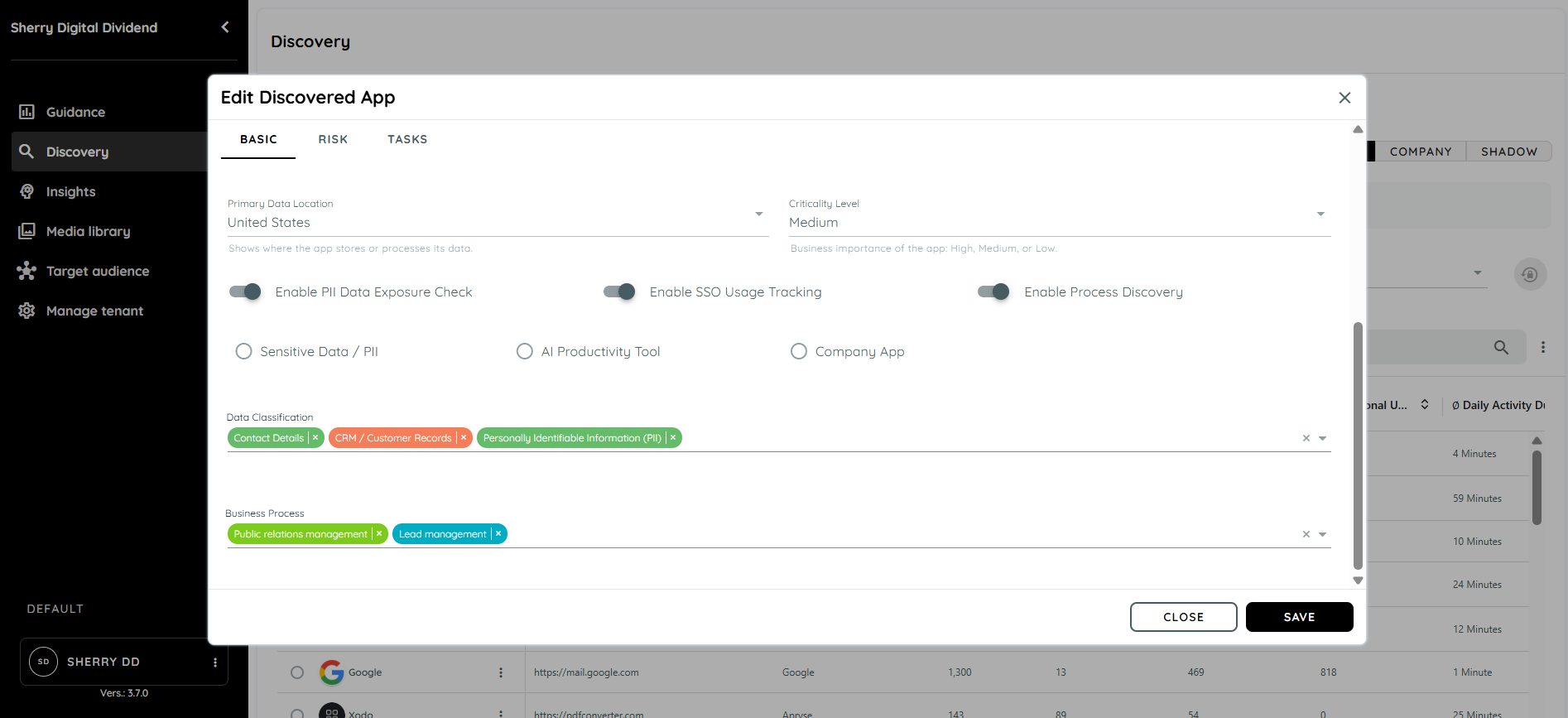
Task: Collapse sidebar with the chevron arrow
Action: [225, 27]
